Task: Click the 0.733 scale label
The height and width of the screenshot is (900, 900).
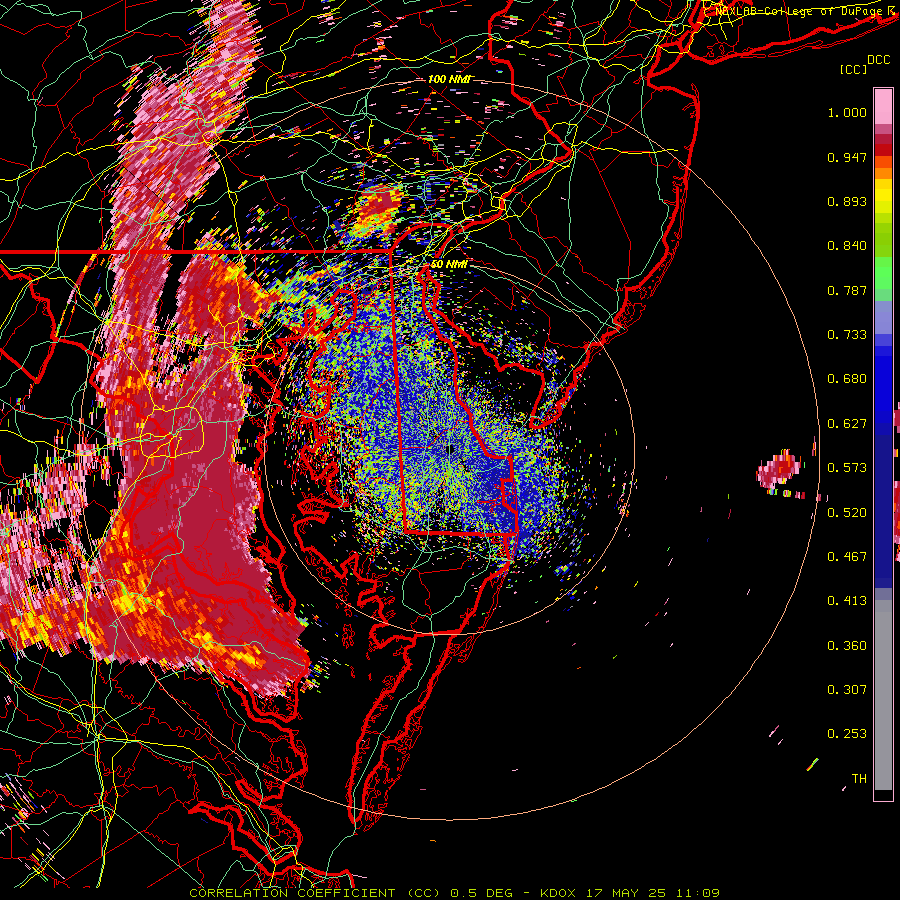Action: tap(847, 335)
